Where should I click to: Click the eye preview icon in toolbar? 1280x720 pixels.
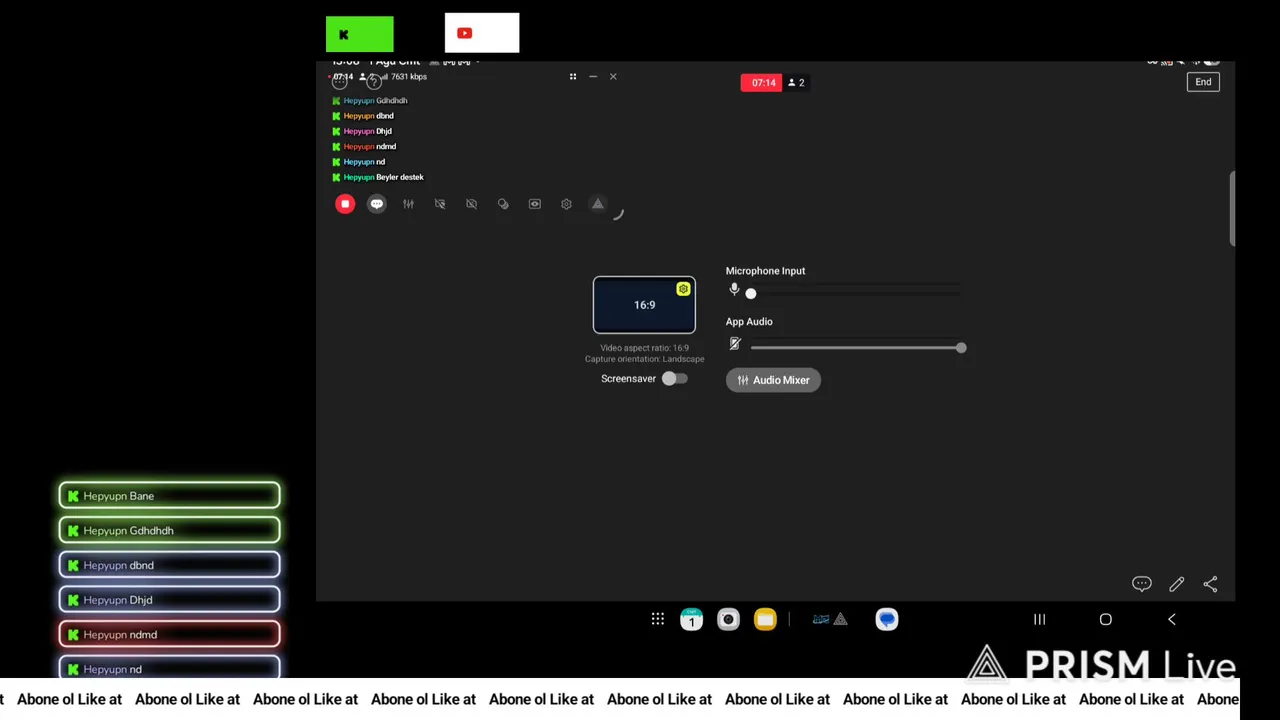click(535, 204)
